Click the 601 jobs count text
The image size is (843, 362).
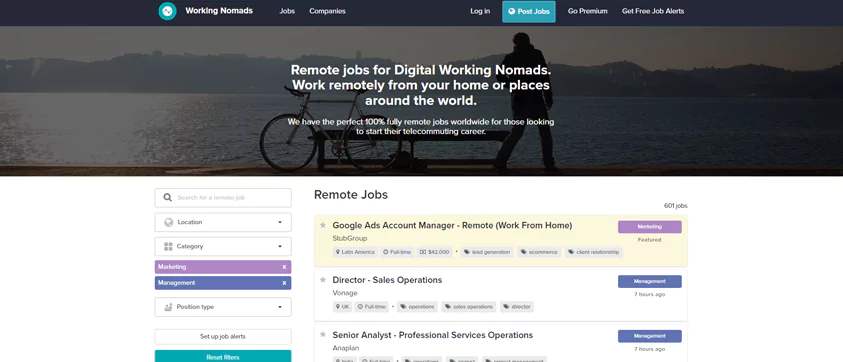click(x=676, y=206)
